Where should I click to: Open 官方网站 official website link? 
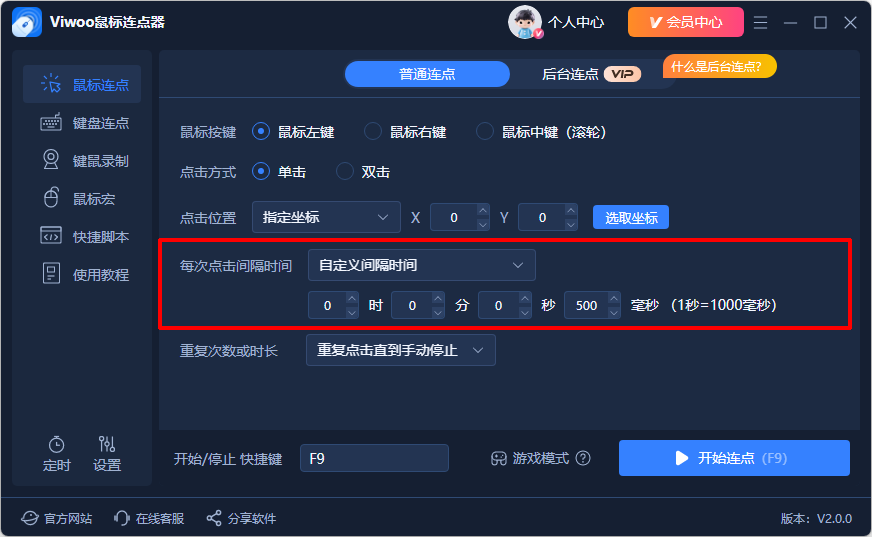click(57, 518)
